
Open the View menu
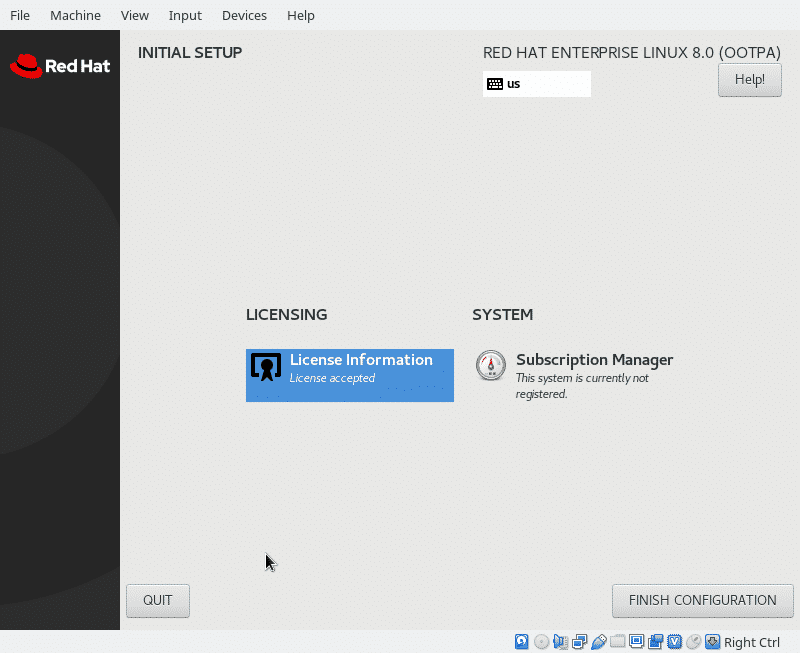pyautogui.click(x=135, y=15)
